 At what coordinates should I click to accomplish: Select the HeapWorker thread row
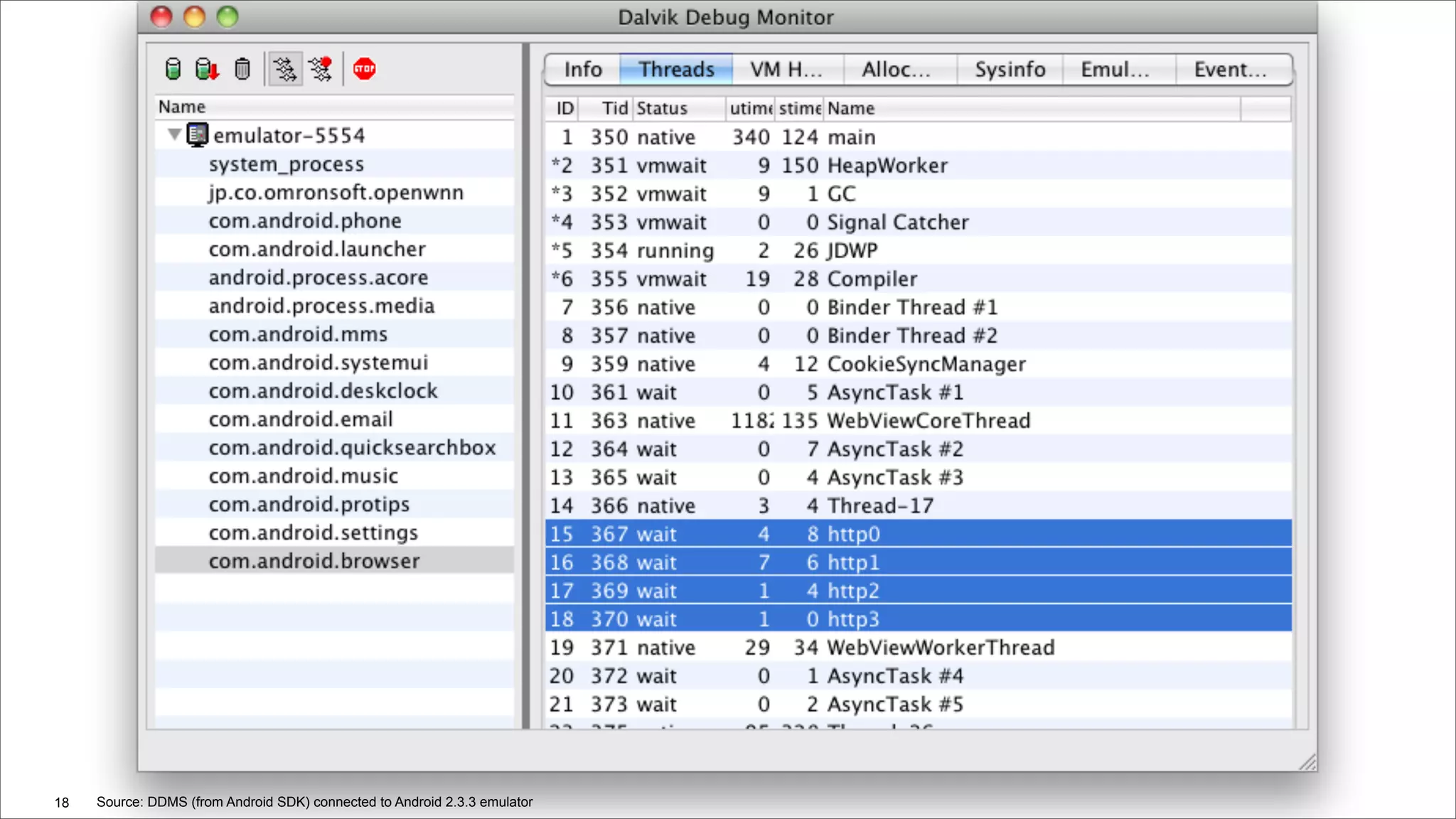(918, 166)
